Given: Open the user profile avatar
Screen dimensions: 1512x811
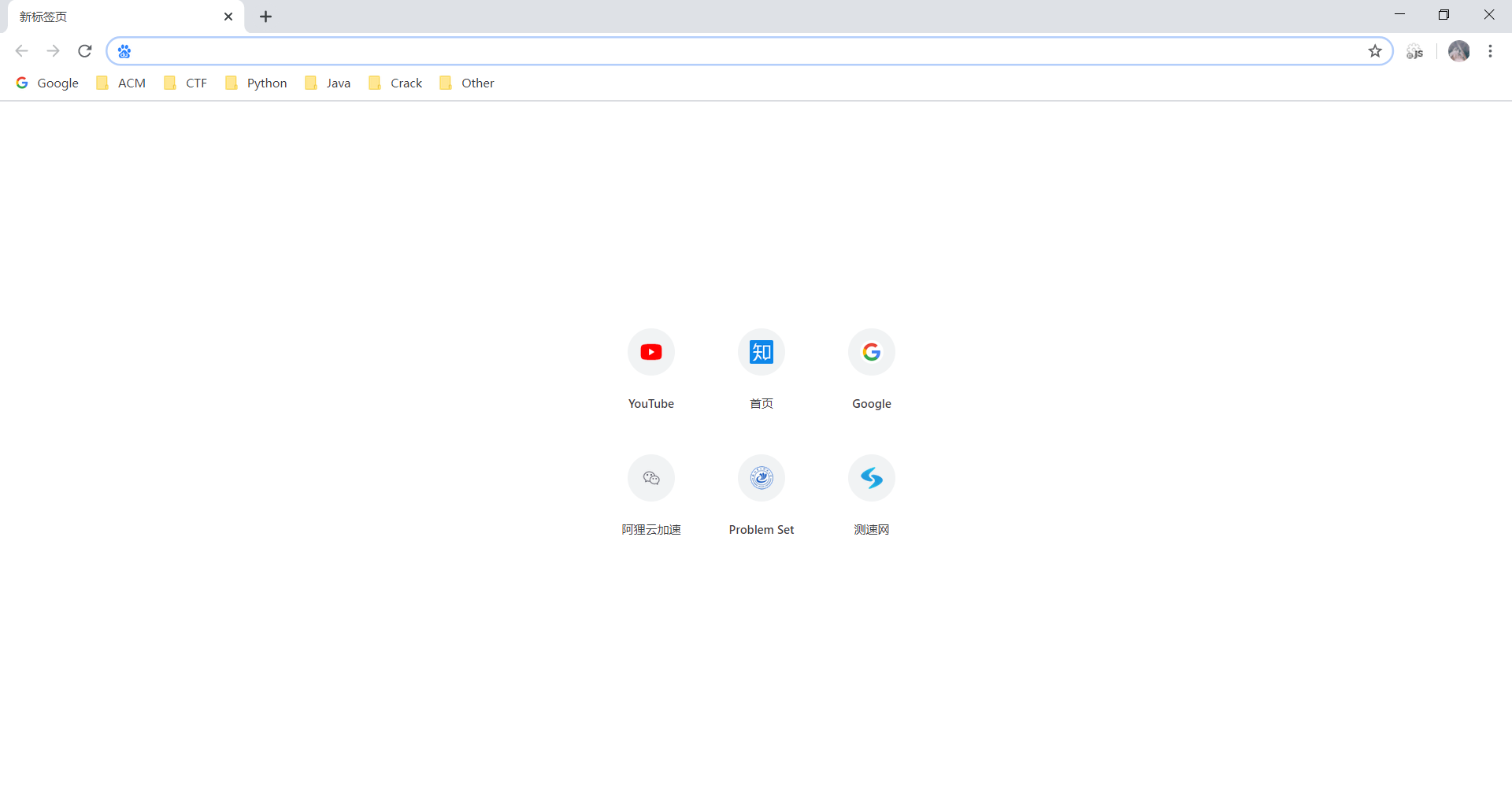Looking at the screenshot, I should (1458, 51).
